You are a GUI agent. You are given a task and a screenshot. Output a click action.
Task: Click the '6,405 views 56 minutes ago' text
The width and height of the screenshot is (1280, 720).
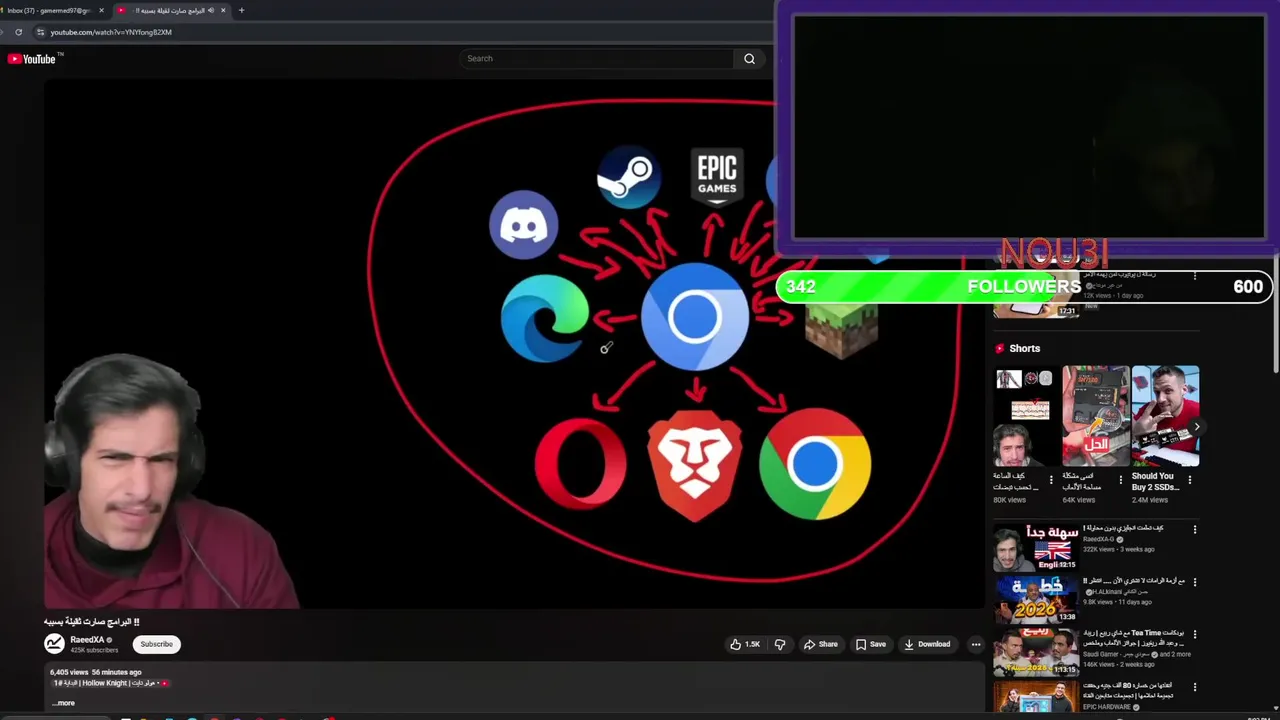pos(96,672)
